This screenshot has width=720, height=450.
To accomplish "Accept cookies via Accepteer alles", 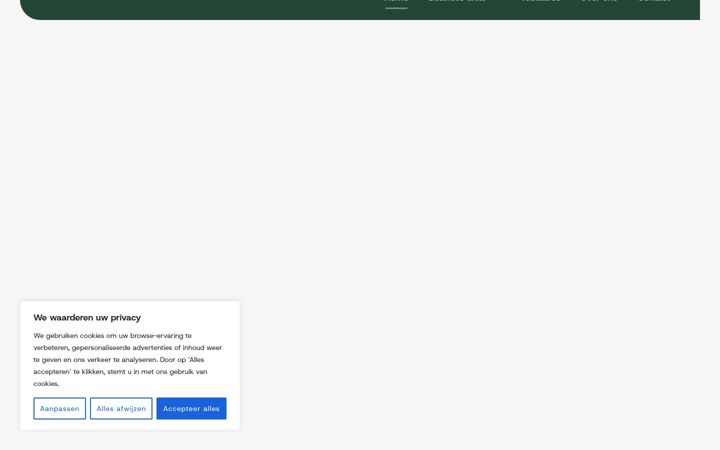I will [191, 408].
